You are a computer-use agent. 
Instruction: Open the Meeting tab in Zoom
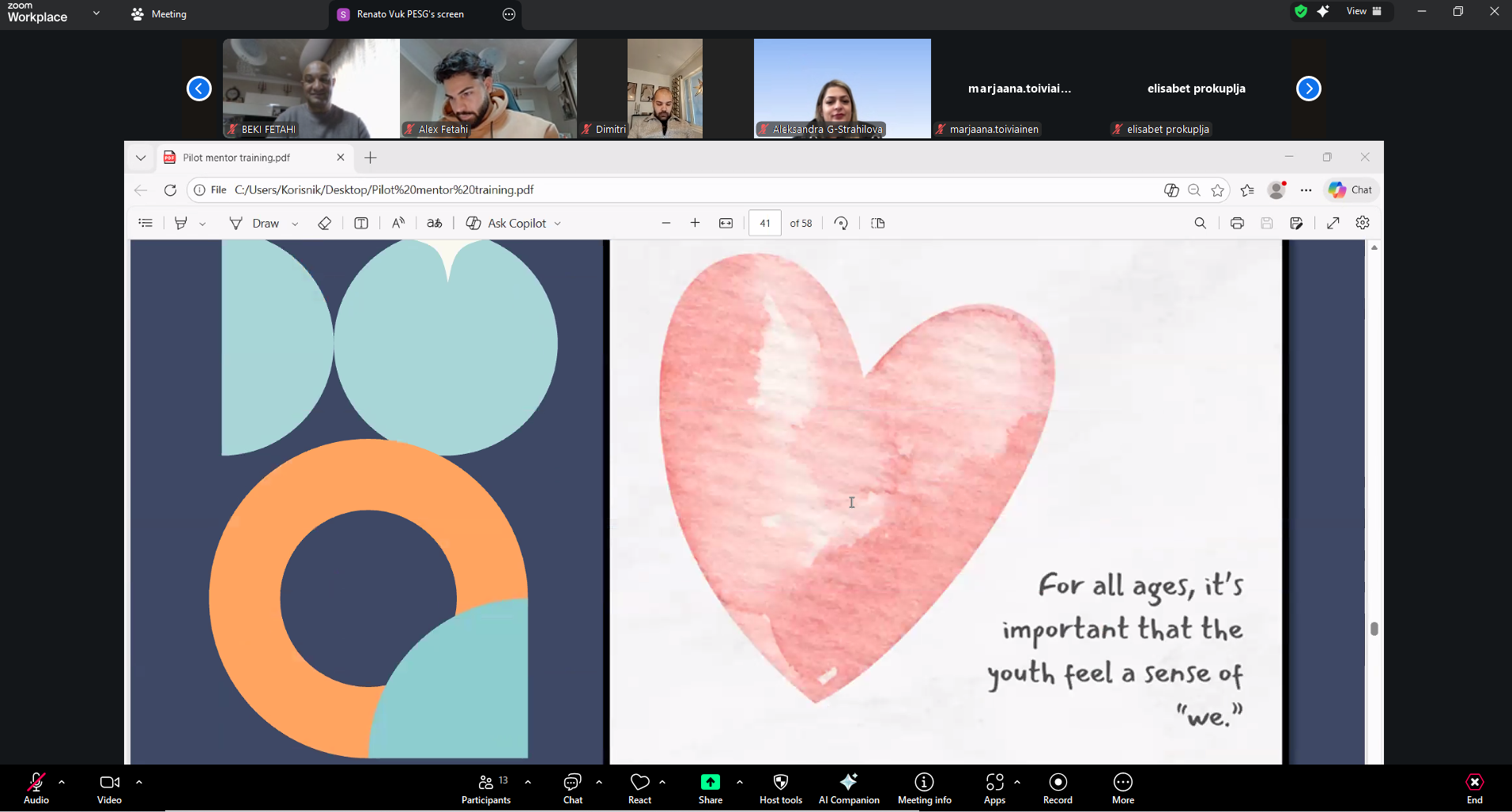159,14
